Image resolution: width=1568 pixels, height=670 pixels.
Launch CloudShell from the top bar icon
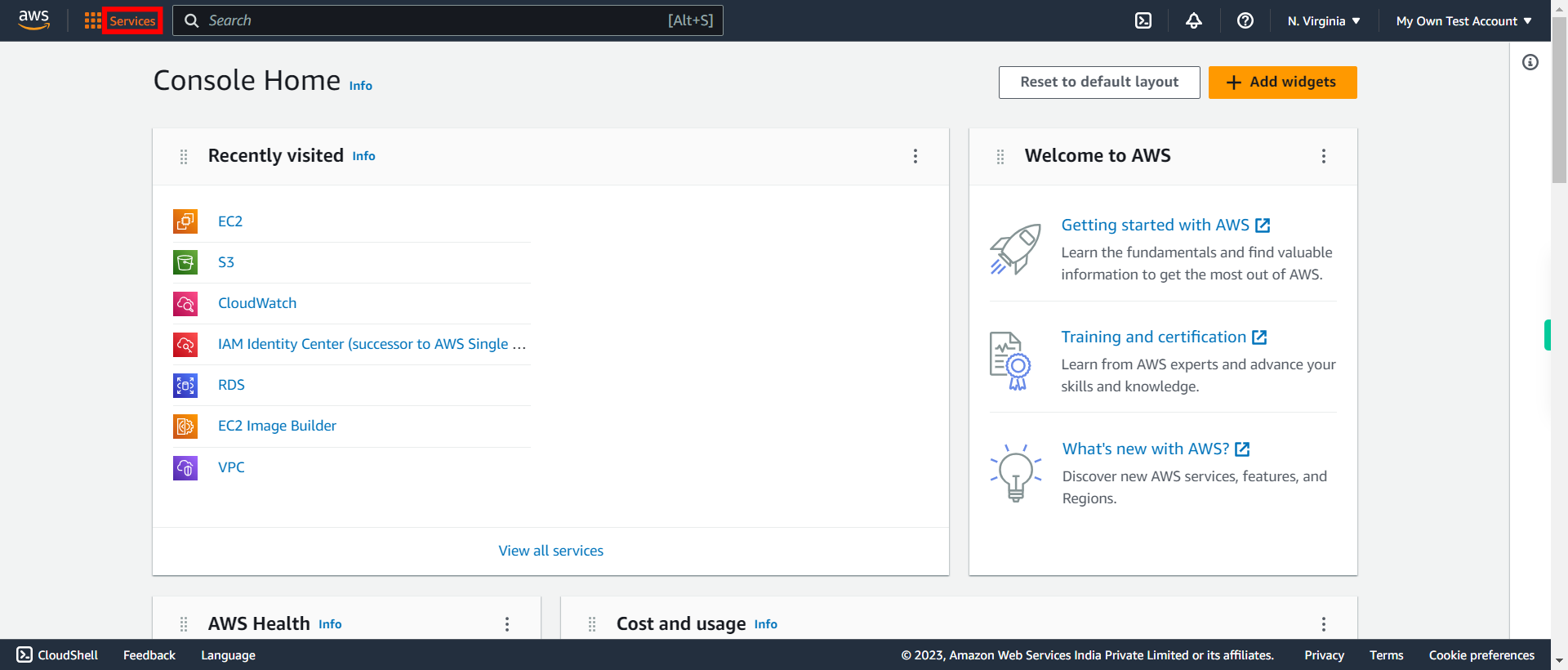1143,20
